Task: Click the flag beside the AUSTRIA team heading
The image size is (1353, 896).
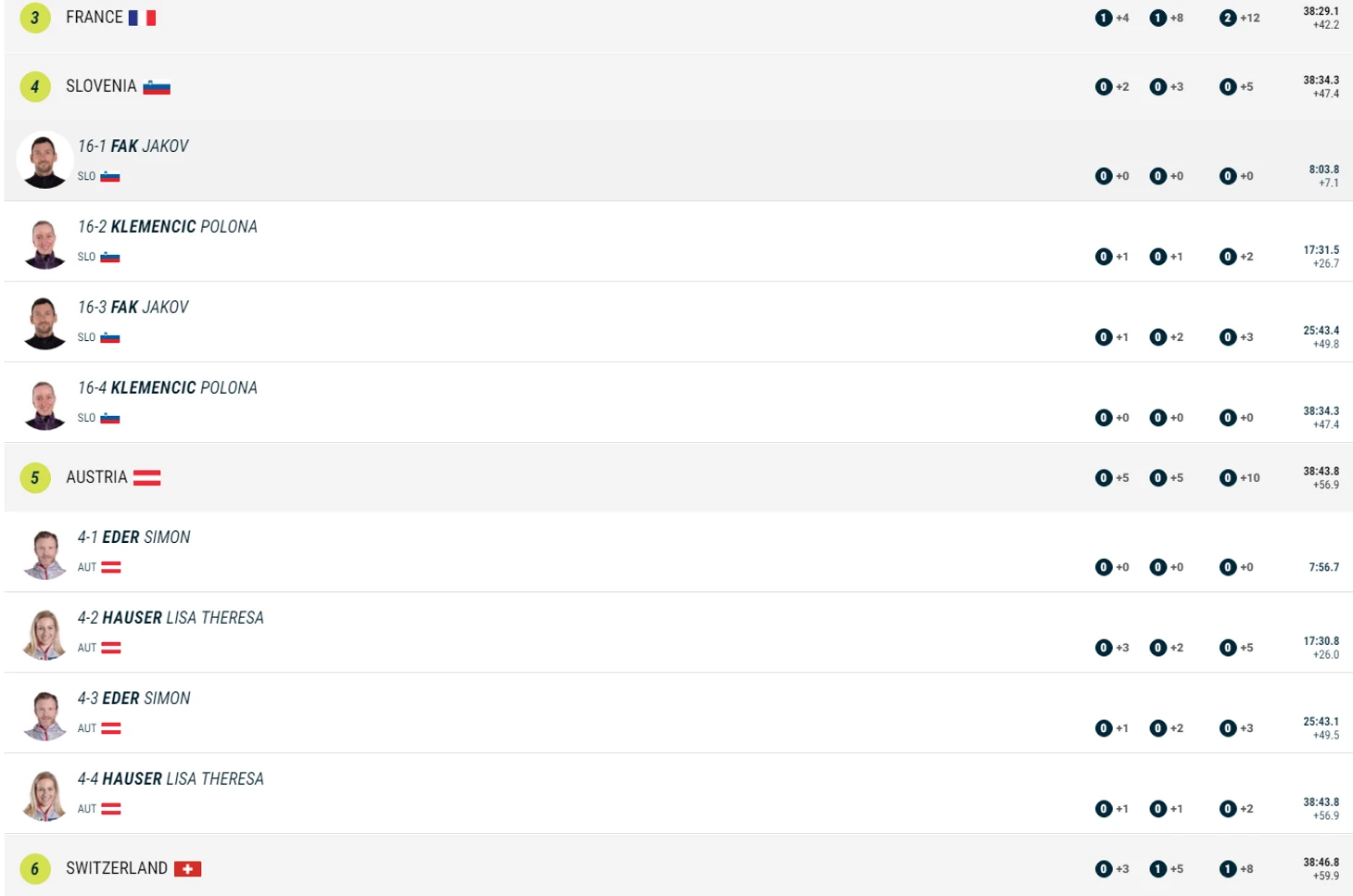Action: pyautogui.click(x=146, y=478)
